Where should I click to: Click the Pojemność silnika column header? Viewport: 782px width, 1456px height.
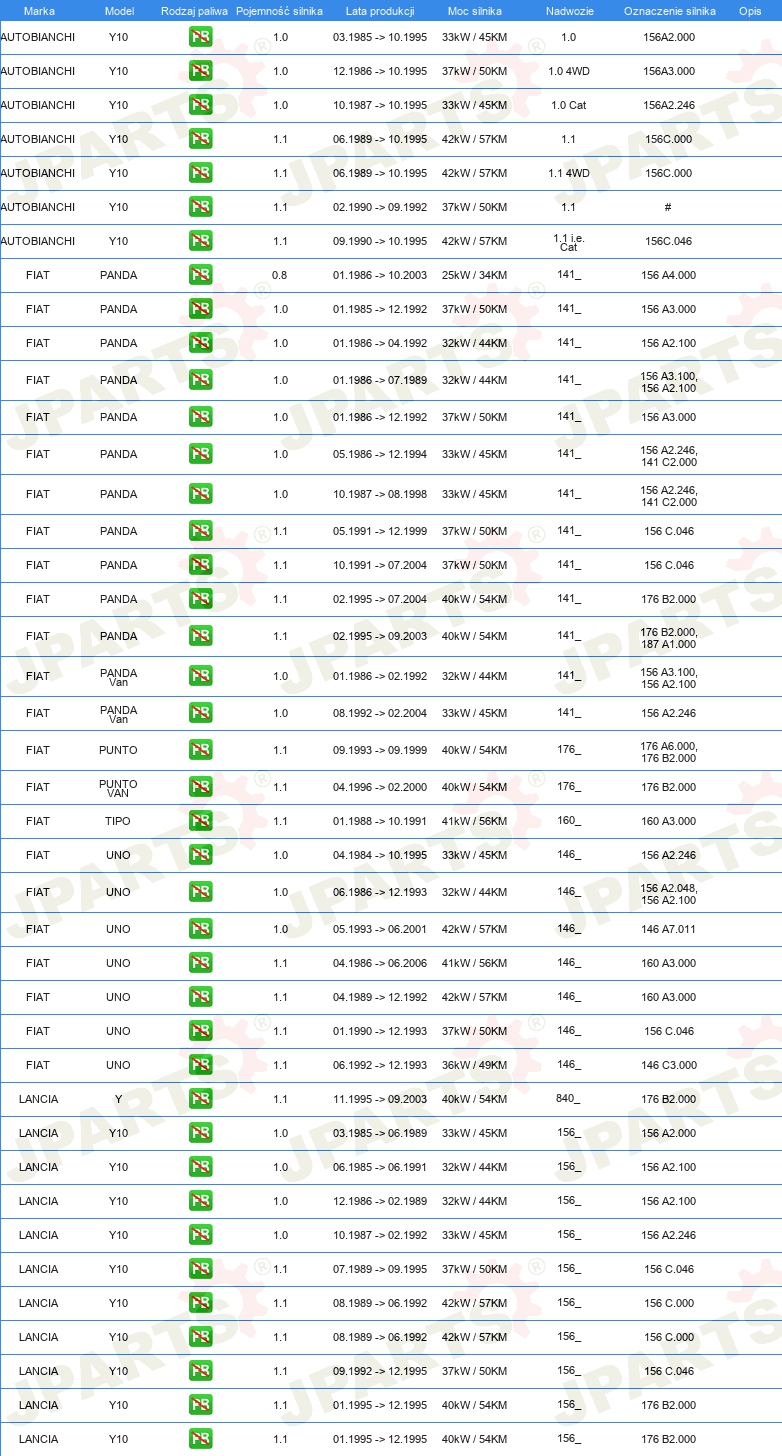[x=279, y=11]
